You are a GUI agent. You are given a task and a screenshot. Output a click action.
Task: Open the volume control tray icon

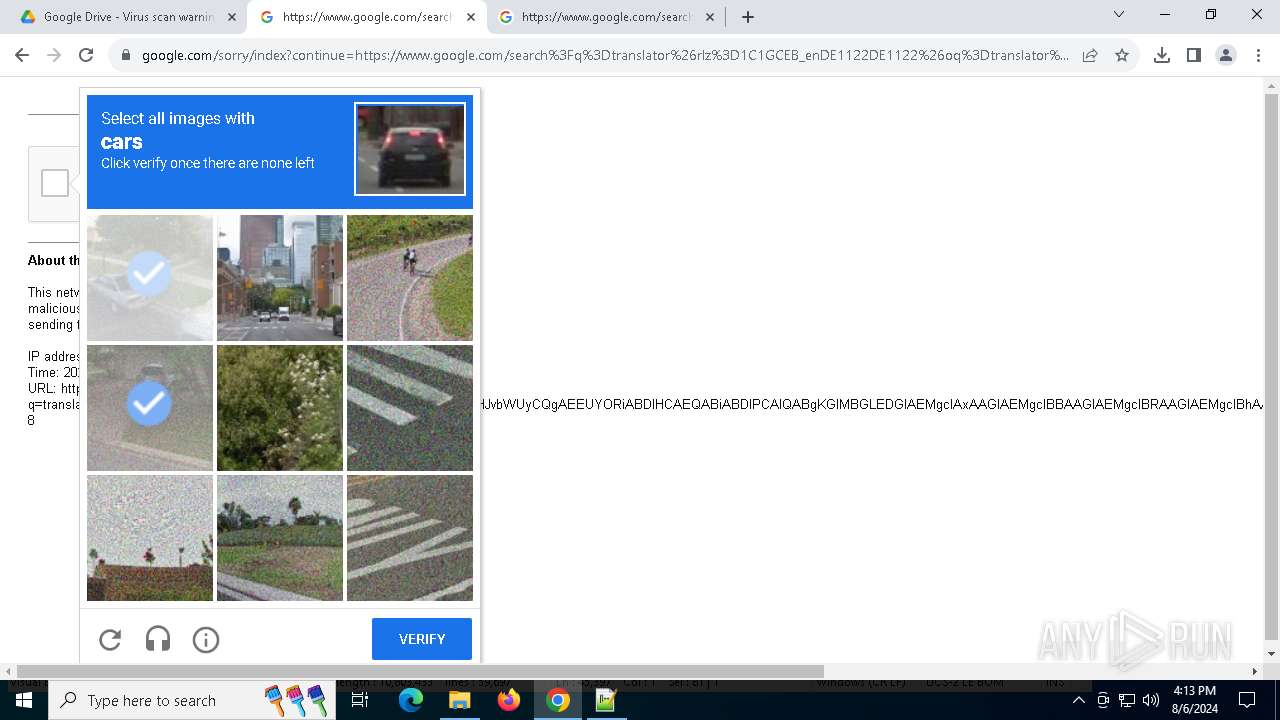[x=1151, y=700]
